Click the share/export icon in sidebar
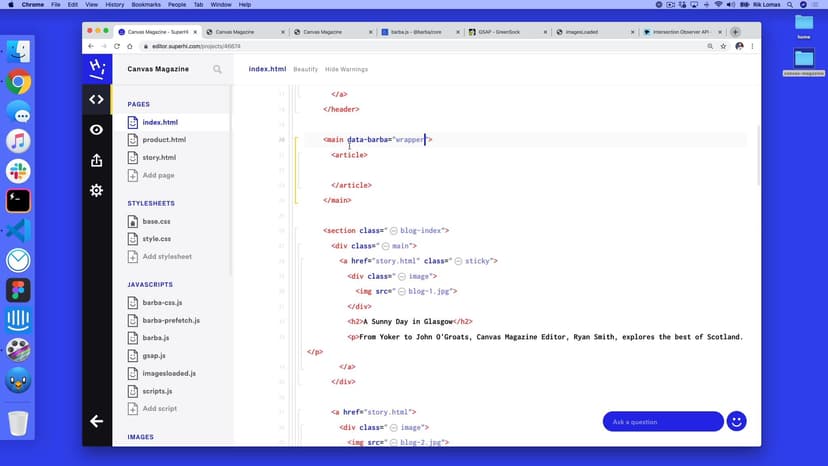 (x=96, y=160)
